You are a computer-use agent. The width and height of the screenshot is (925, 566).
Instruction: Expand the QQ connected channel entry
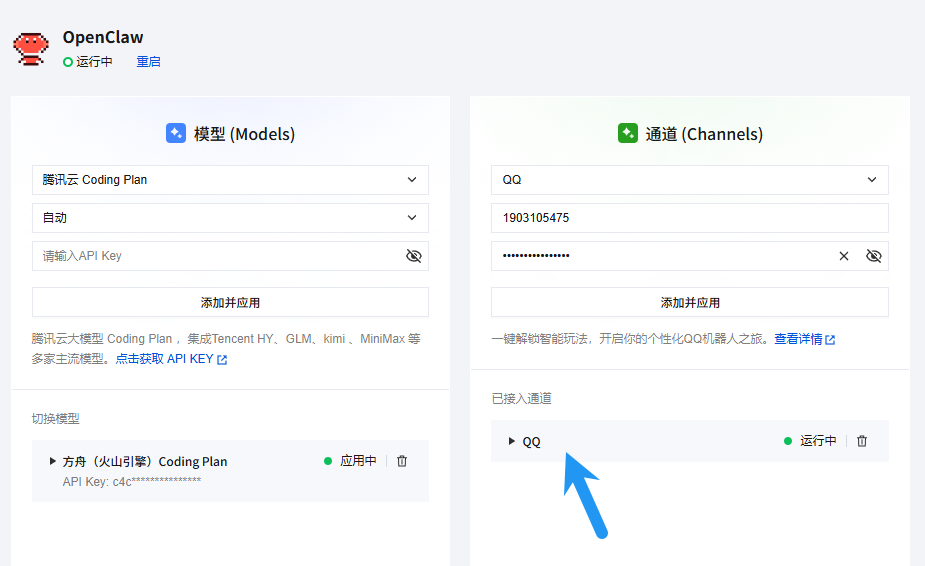512,441
